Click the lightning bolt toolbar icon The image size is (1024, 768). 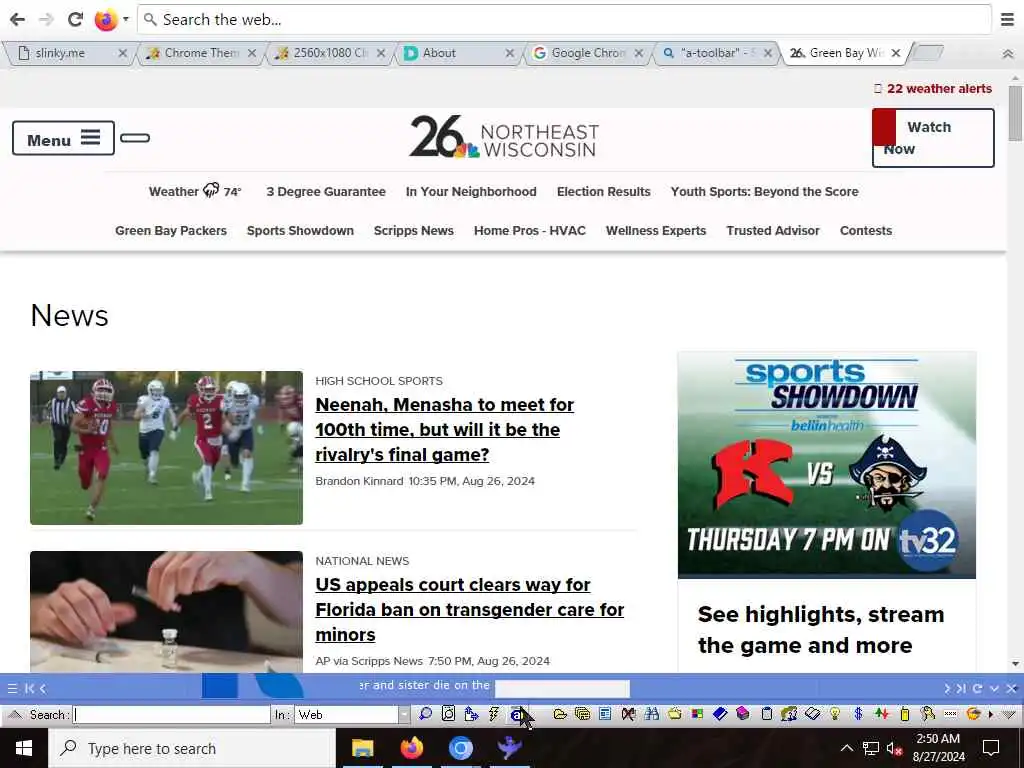(494, 714)
